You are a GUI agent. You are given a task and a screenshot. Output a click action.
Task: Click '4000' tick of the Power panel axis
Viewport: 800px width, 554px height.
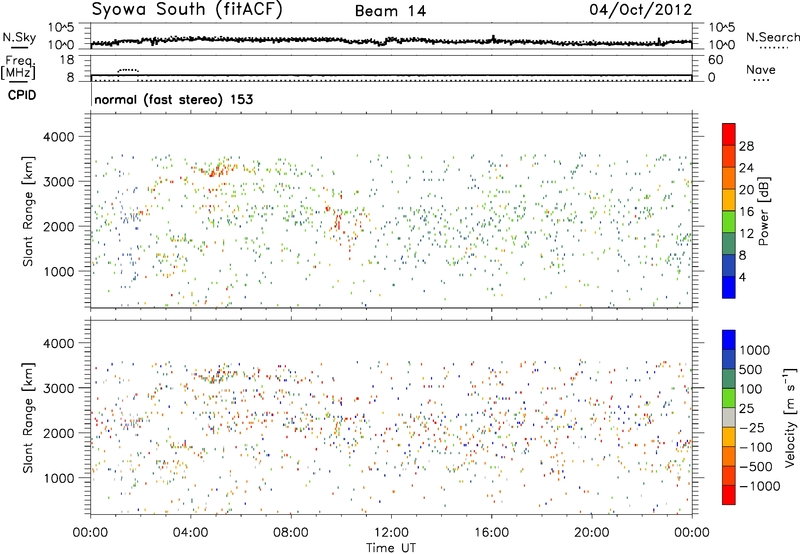(x=58, y=137)
